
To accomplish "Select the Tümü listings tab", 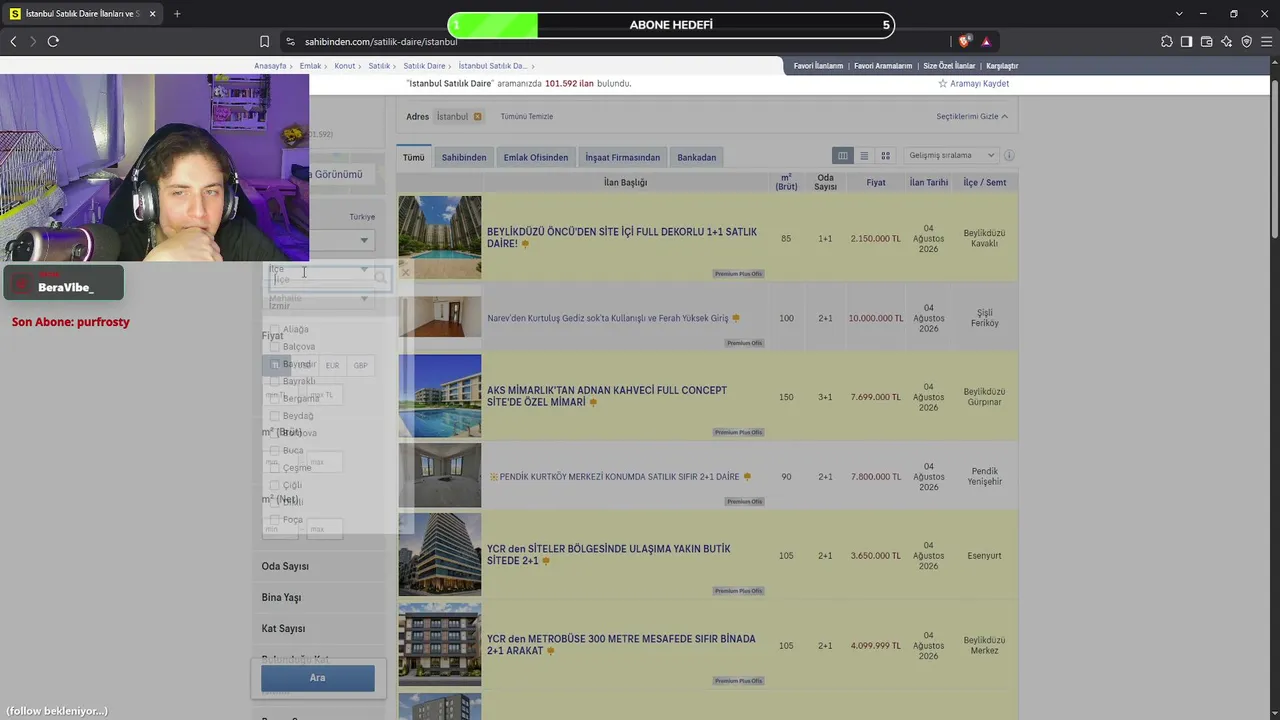I will [x=414, y=157].
